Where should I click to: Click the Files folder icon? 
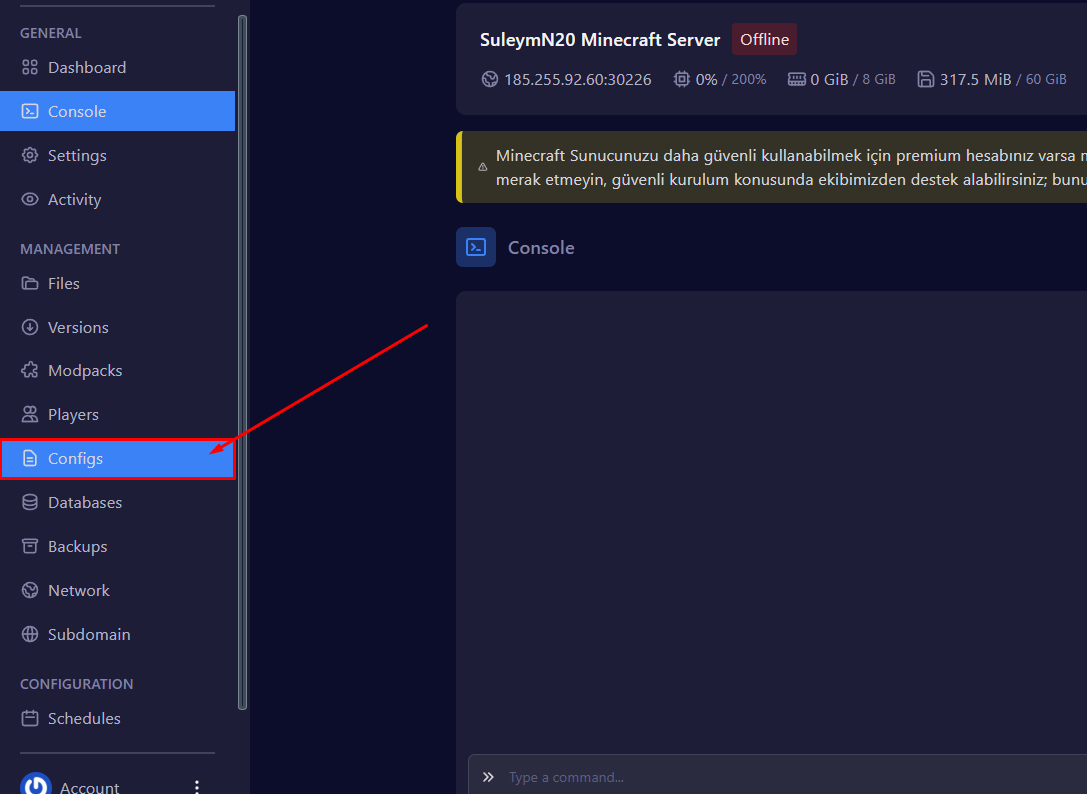30,283
